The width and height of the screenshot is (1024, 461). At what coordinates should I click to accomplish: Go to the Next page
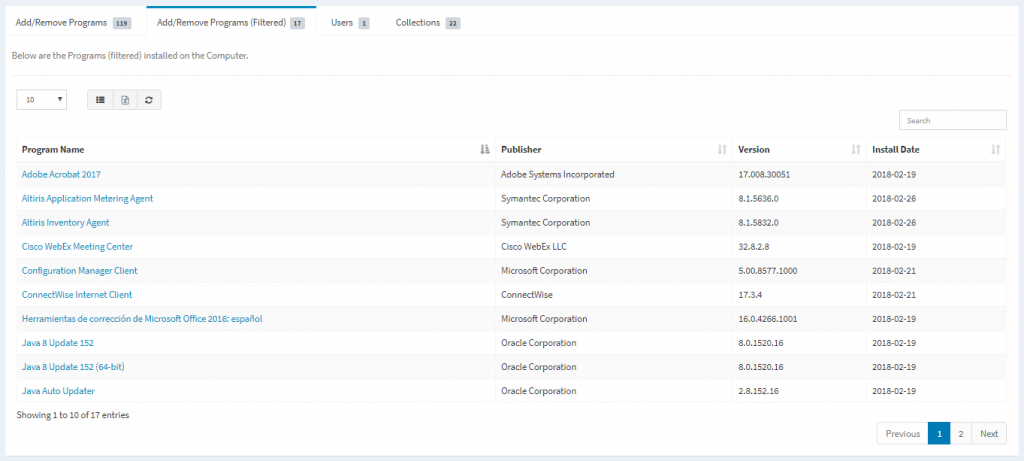click(x=988, y=433)
